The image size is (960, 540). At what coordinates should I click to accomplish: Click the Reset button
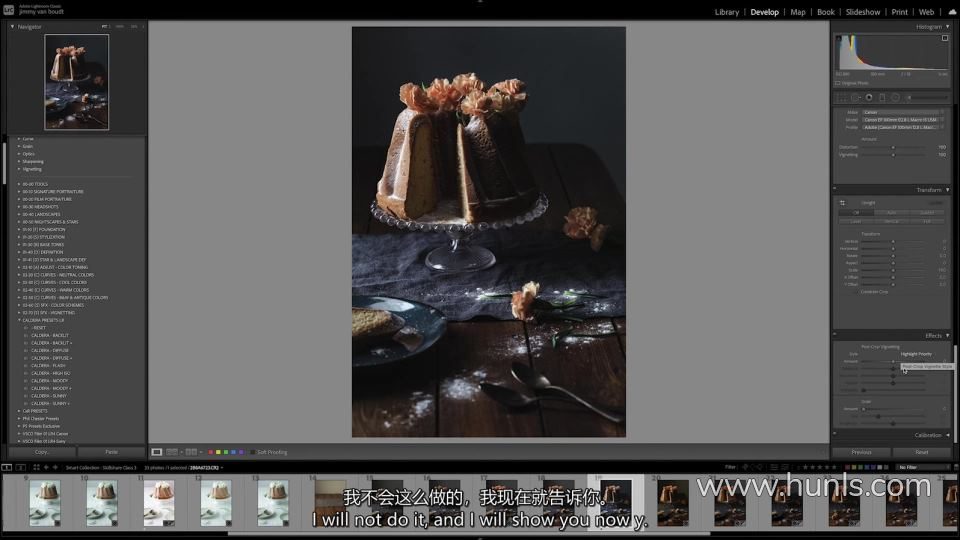click(921, 452)
